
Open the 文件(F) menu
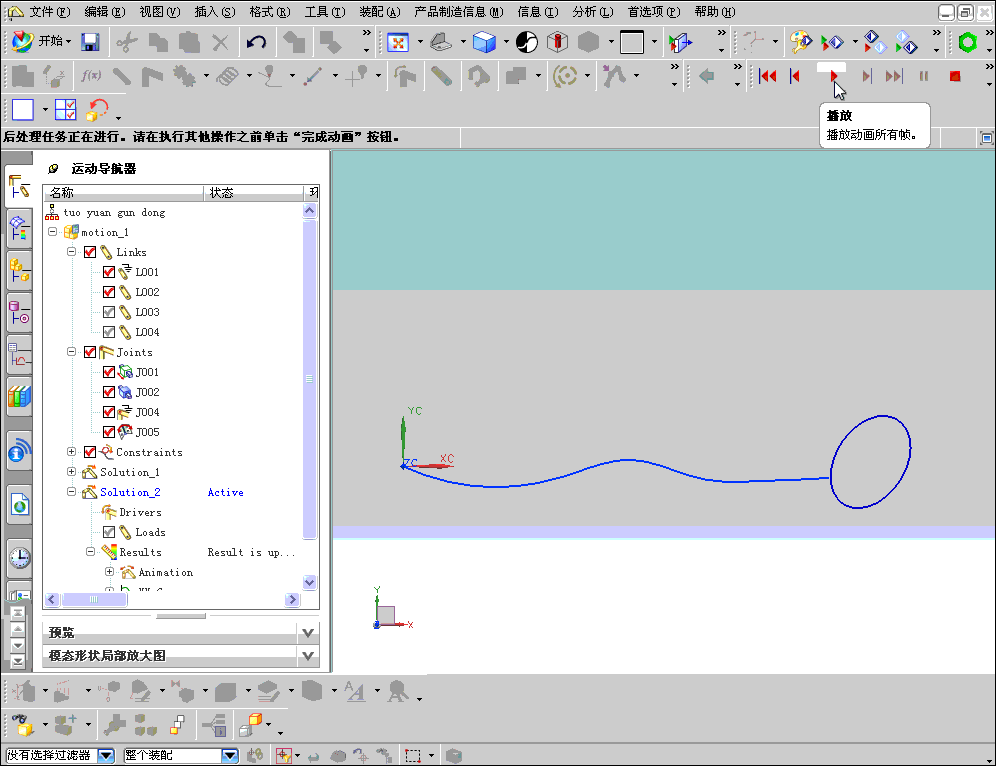point(50,12)
